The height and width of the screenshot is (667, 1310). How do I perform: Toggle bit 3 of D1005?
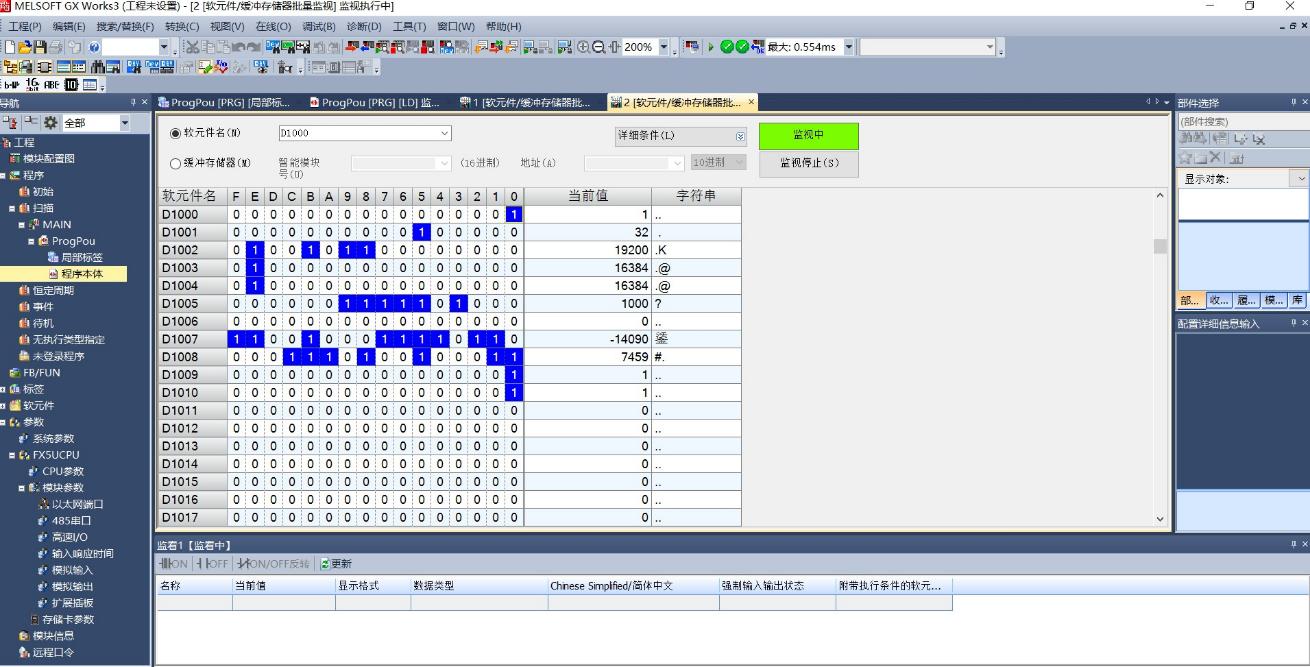(459, 304)
